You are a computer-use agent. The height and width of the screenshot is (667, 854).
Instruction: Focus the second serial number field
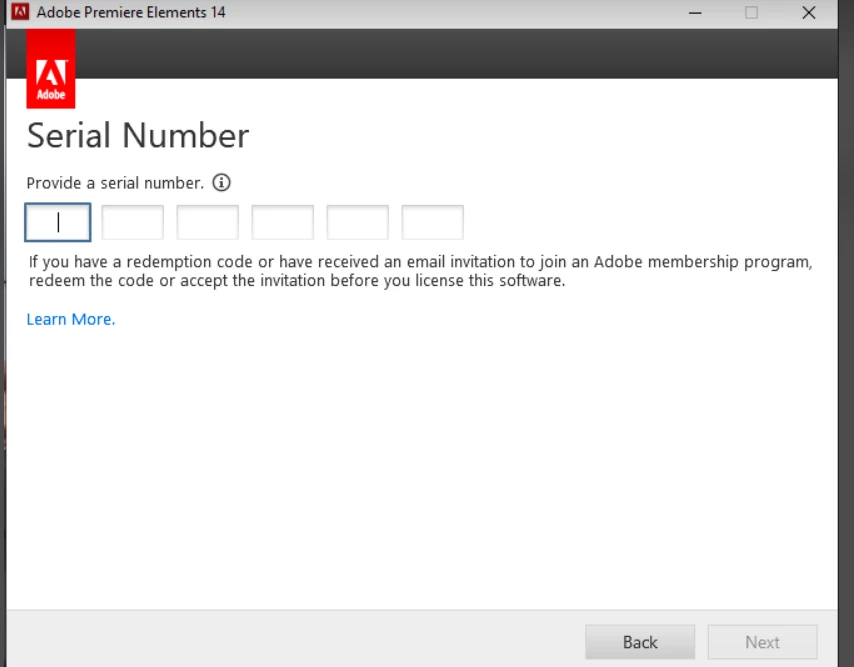click(132, 222)
